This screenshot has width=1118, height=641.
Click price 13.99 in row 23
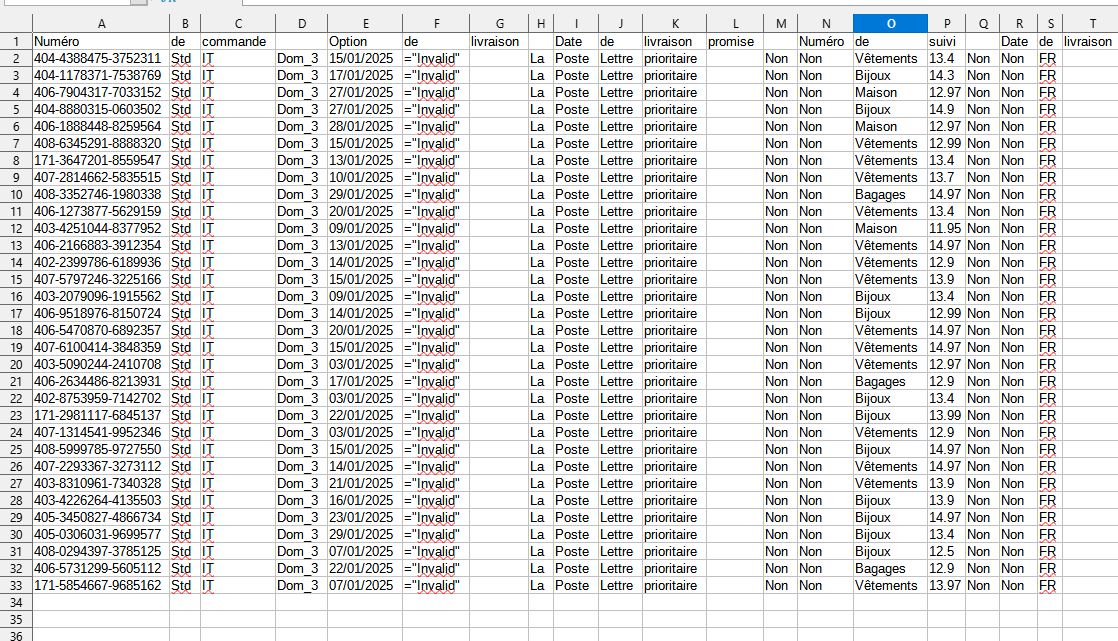tap(945, 416)
